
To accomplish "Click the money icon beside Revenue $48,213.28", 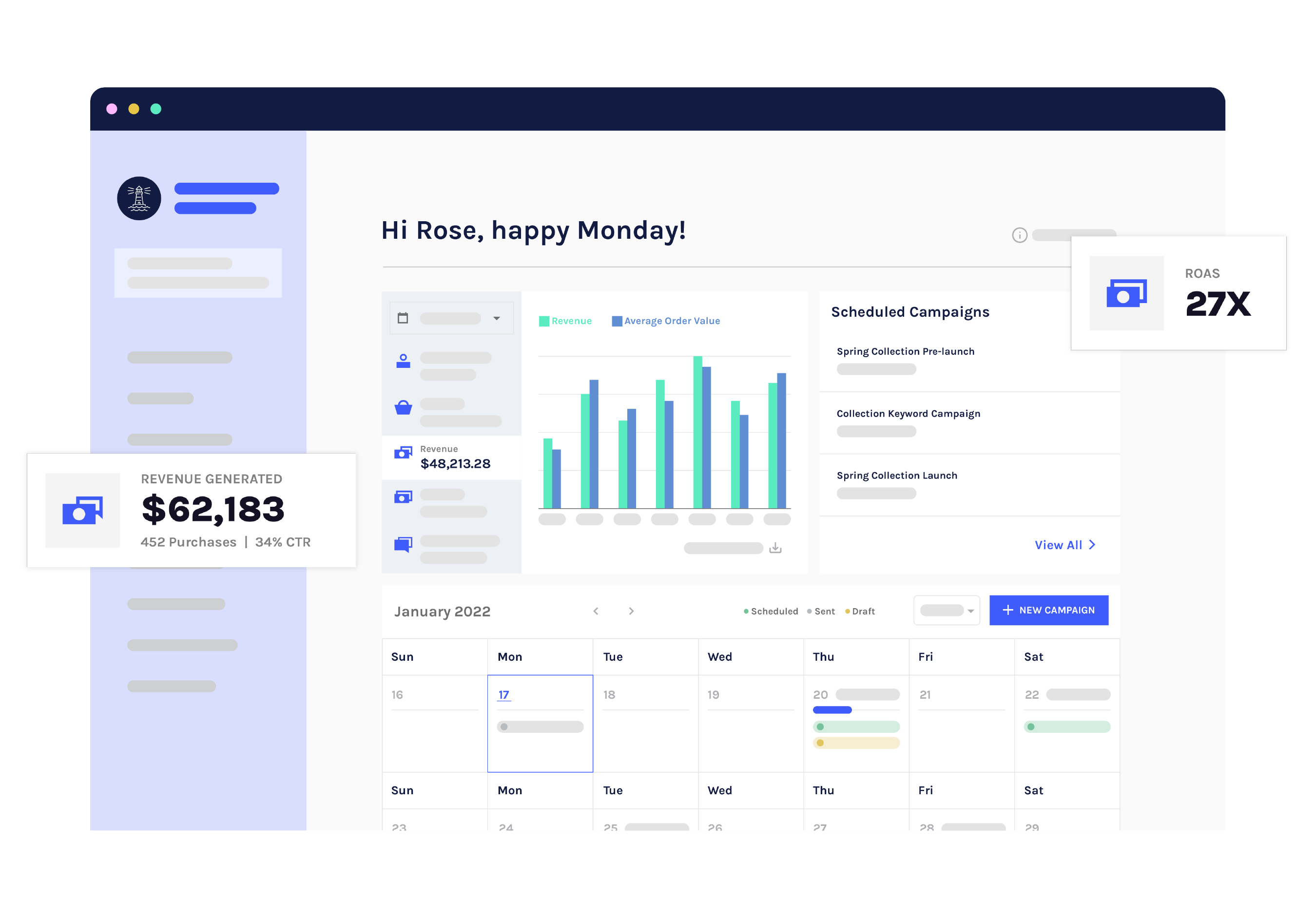I will pos(403,452).
